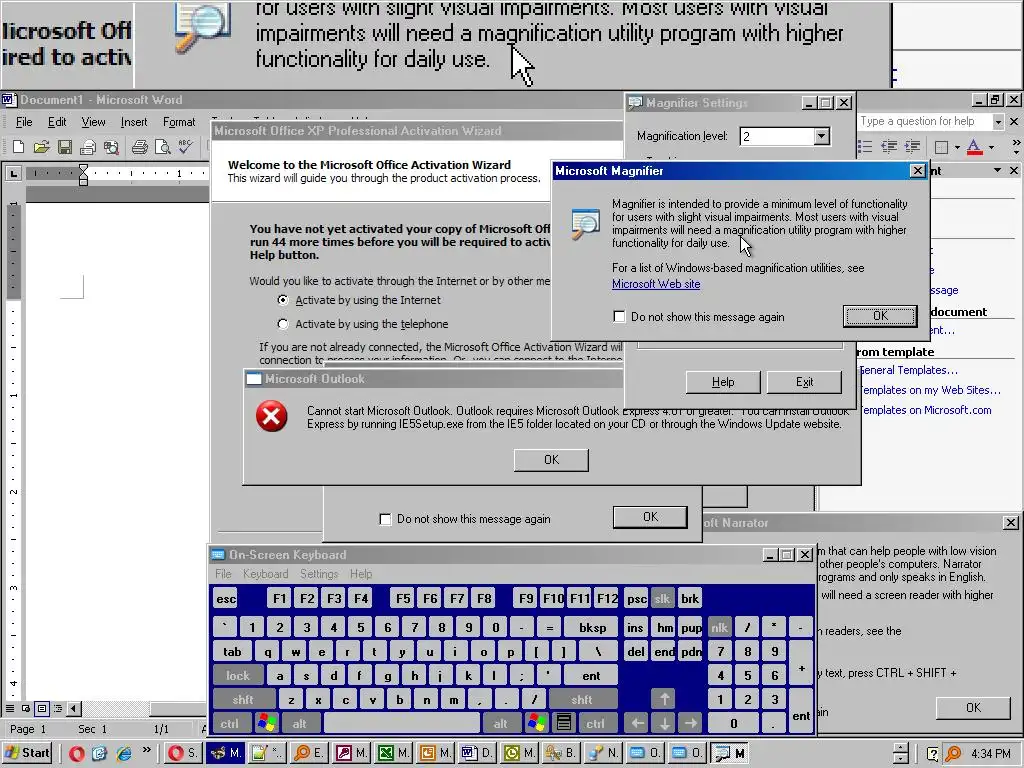Click the Print Preview icon in Word

click(162, 147)
